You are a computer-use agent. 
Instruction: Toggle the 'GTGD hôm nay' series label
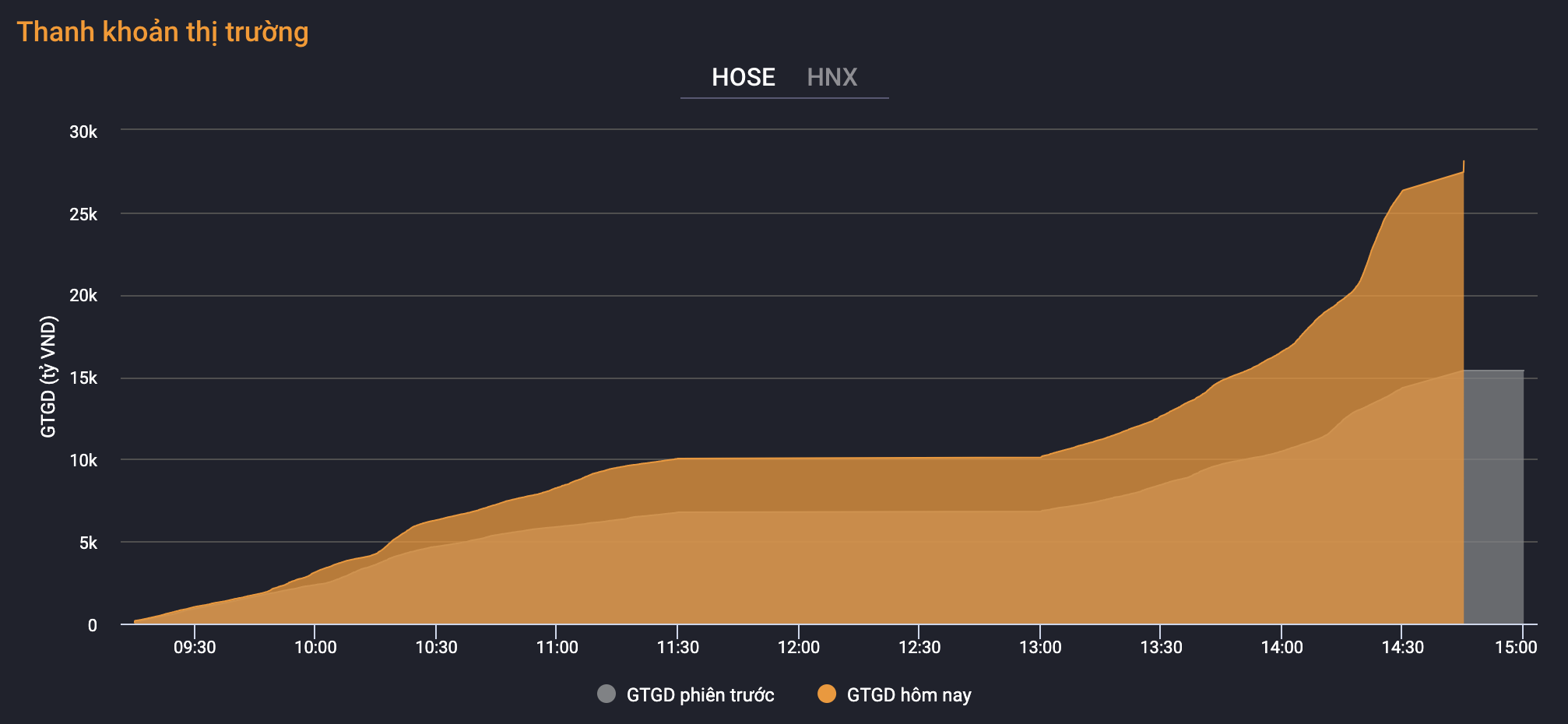pos(909,695)
